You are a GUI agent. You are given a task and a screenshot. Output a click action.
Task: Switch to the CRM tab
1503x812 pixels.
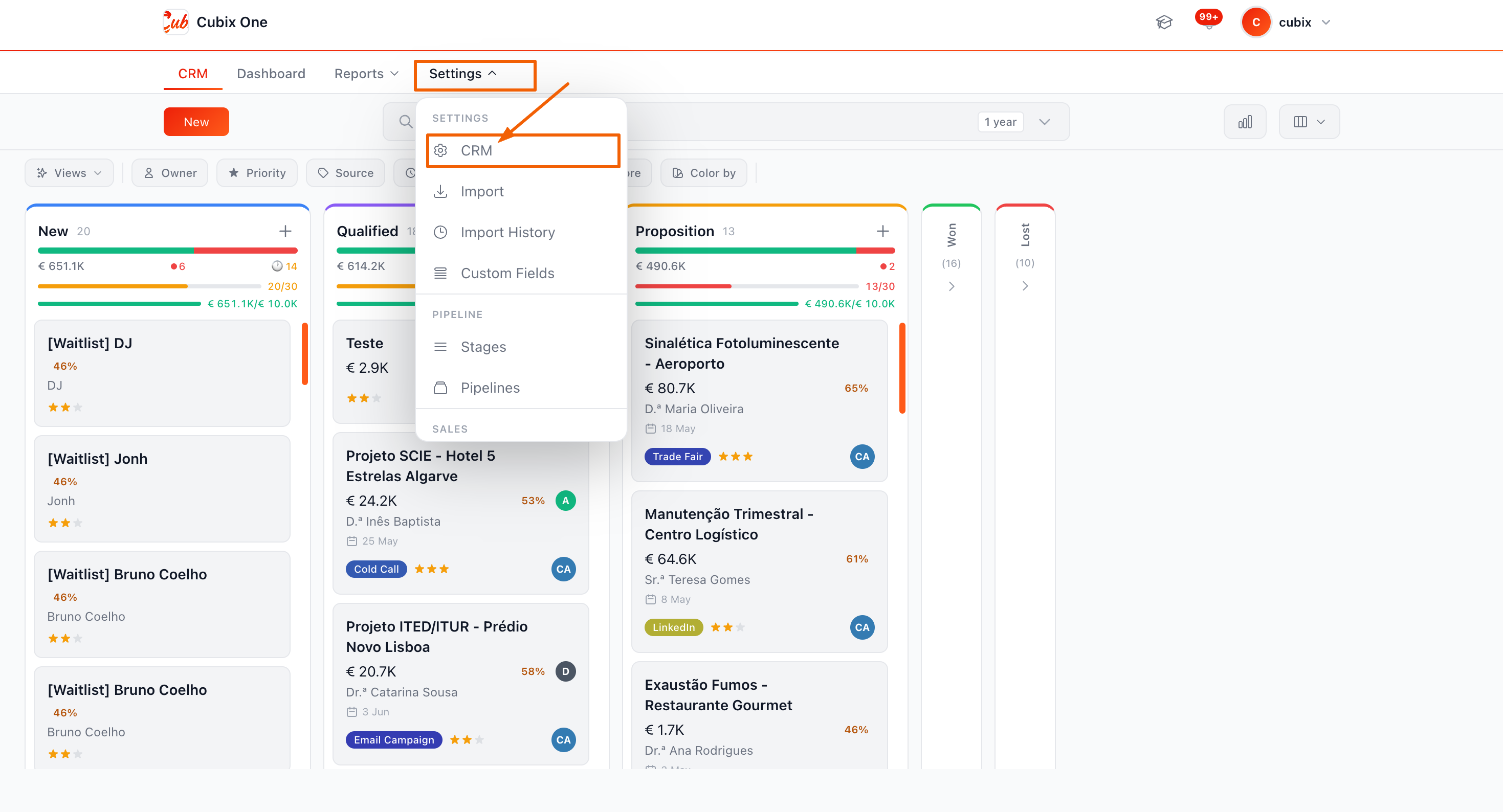click(192, 74)
